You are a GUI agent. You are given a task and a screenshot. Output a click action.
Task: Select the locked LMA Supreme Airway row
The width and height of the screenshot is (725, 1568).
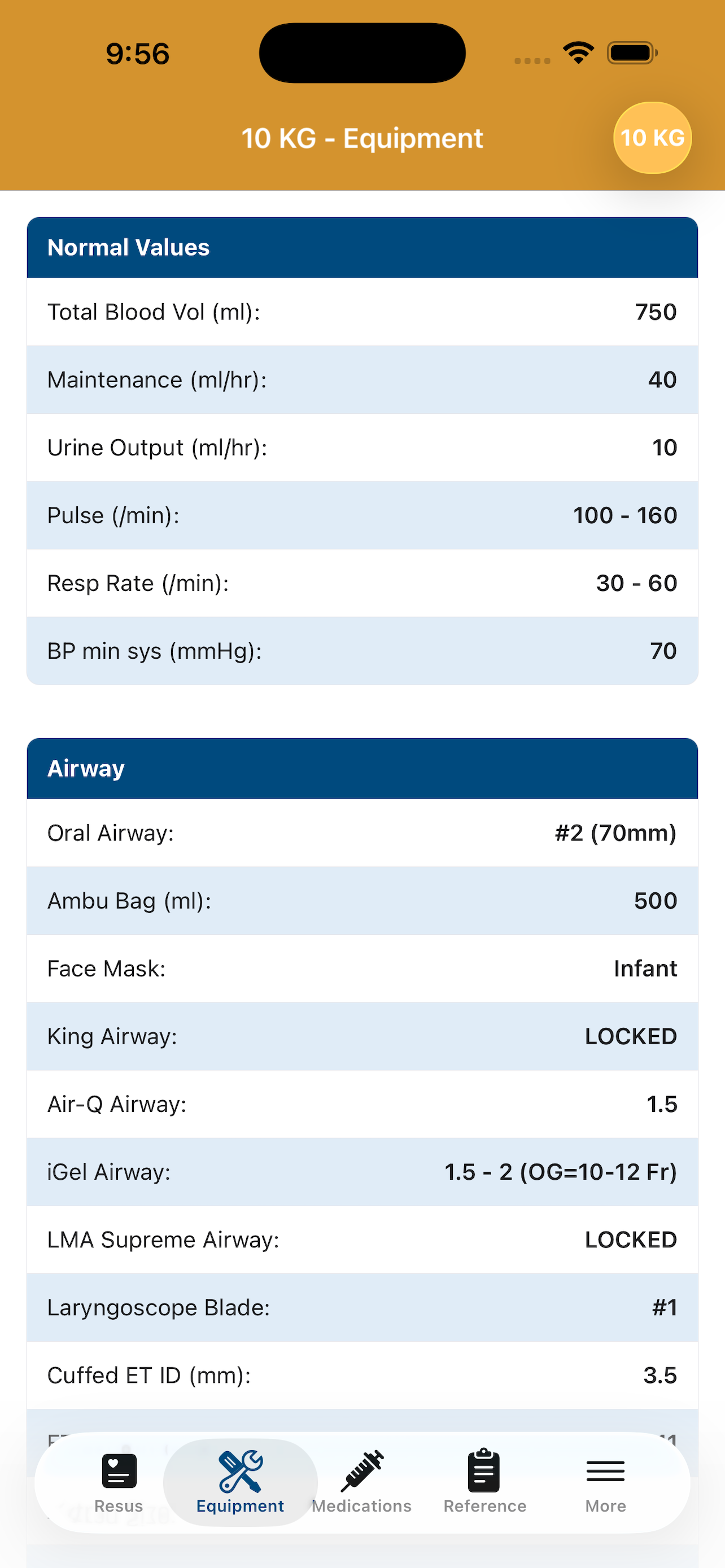click(x=362, y=1239)
